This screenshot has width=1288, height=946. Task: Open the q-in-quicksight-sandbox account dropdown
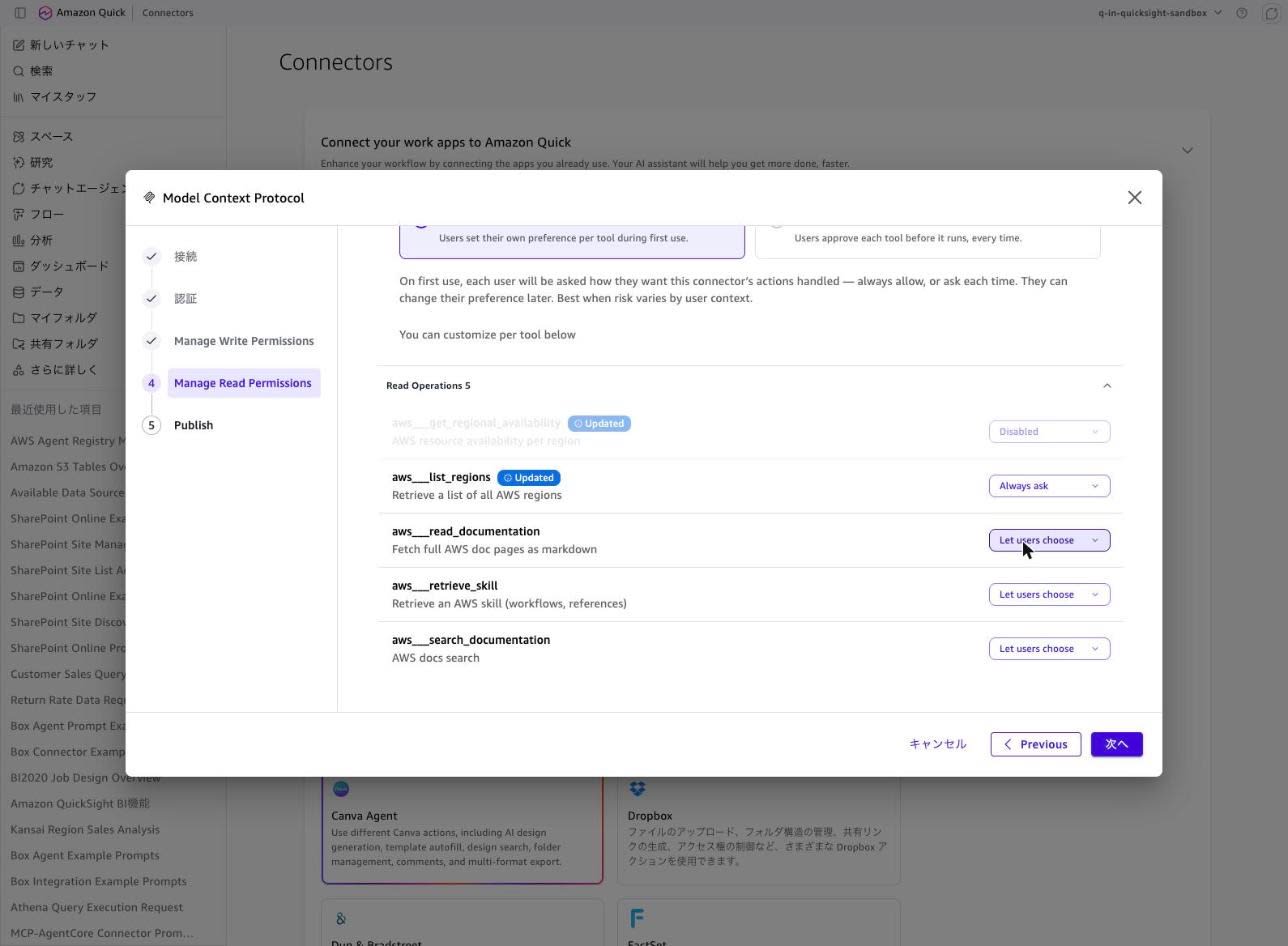(x=1160, y=13)
